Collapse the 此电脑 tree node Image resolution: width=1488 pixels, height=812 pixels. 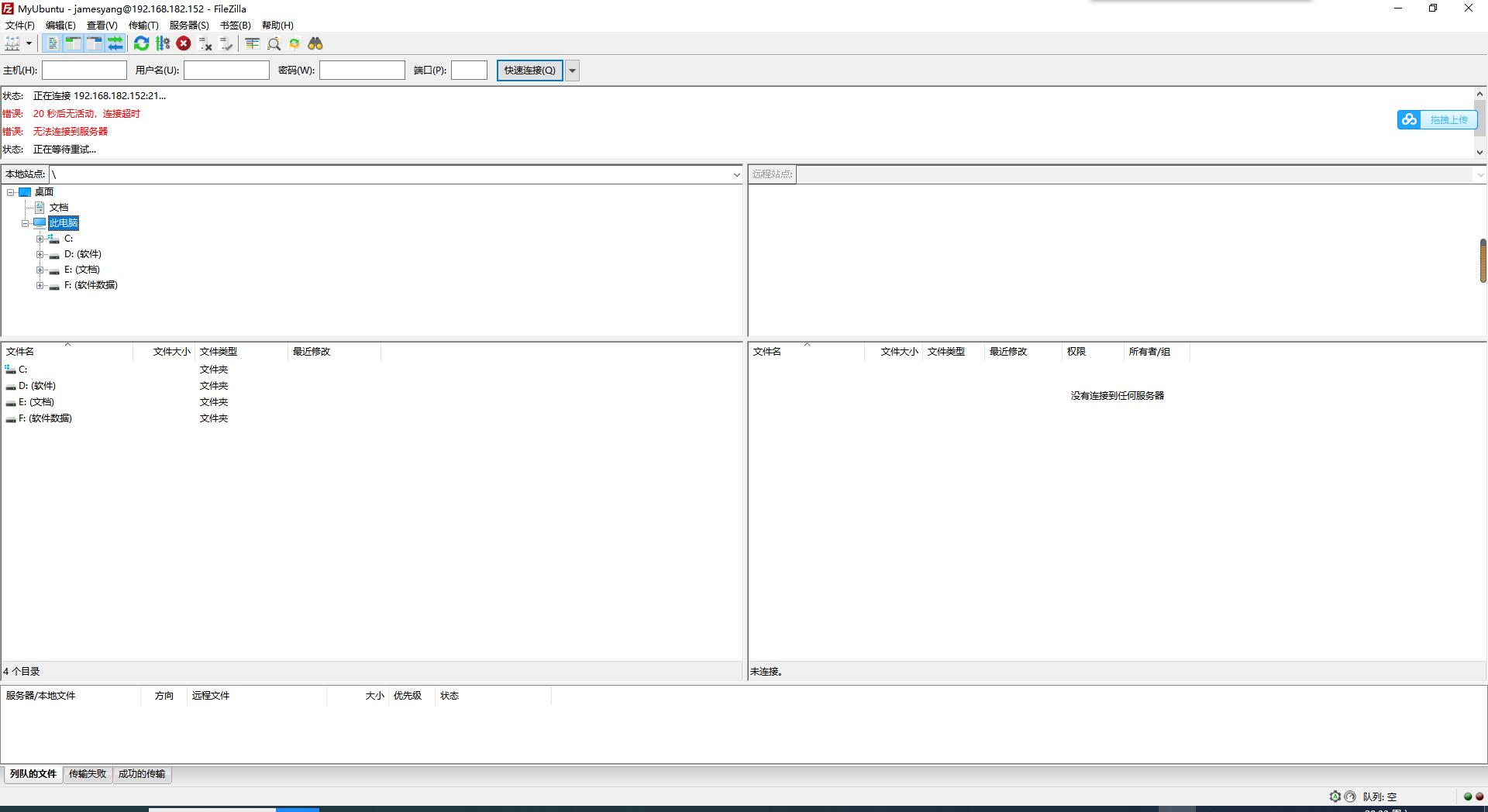pyautogui.click(x=25, y=223)
